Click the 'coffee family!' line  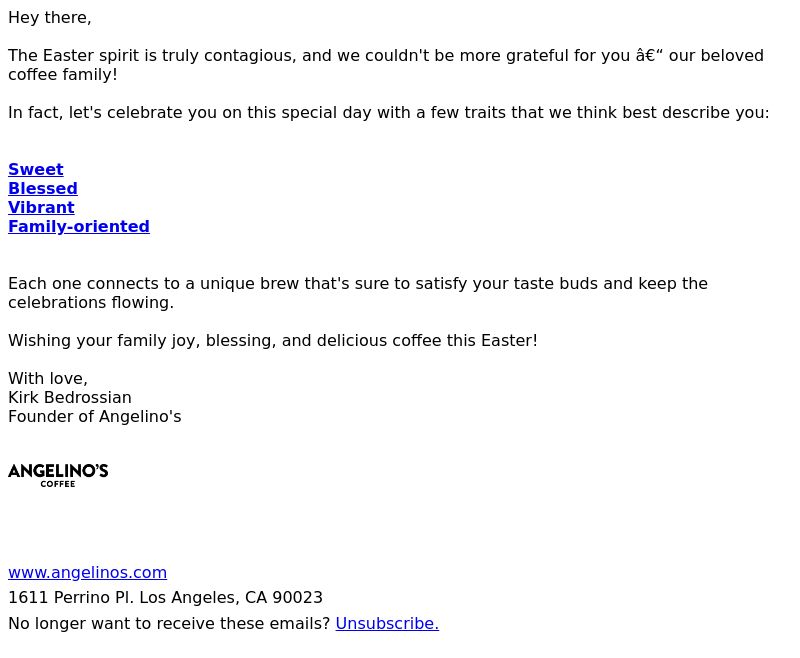click(63, 74)
